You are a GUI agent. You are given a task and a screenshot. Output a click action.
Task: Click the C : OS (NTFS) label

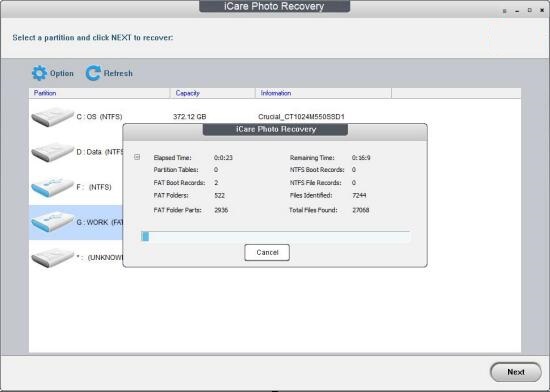[99, 117]
